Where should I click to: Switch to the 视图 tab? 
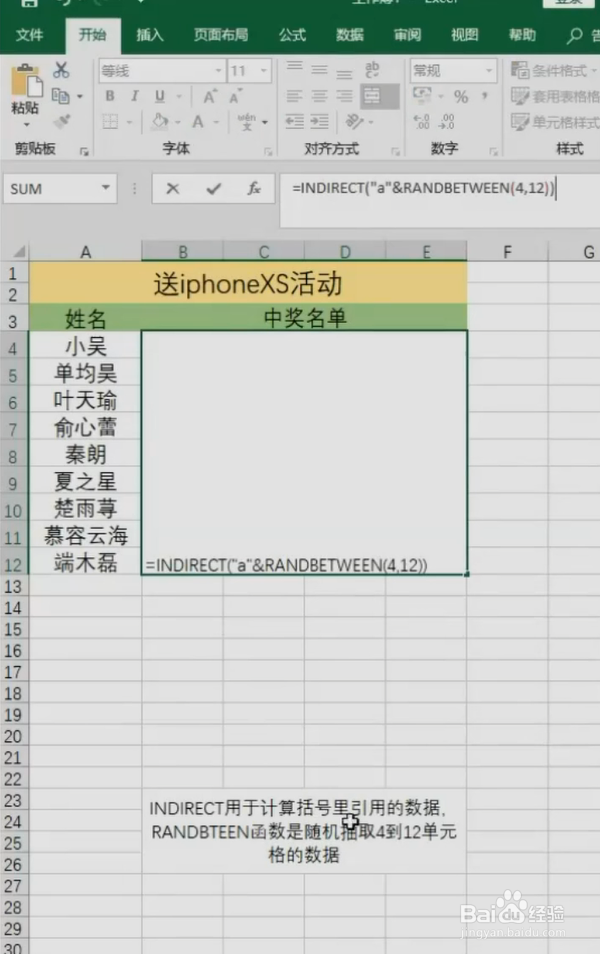point(464,35)
